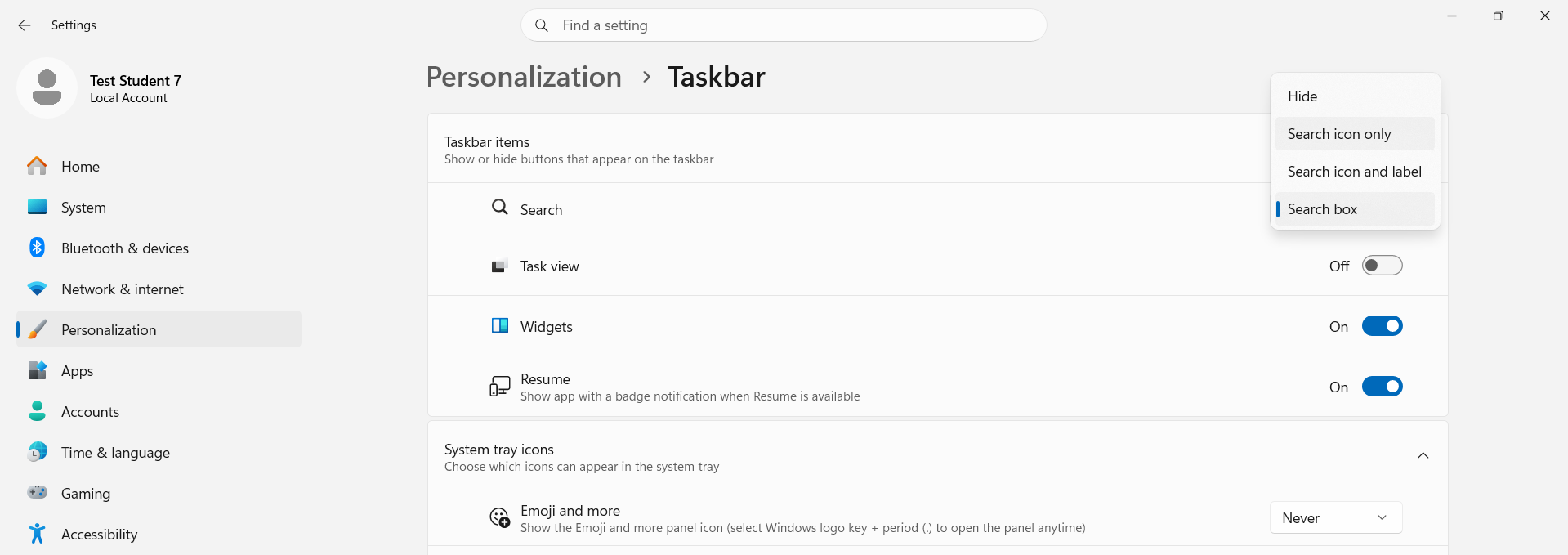The width and height of the screenshot is (1568, 555).
Task: Click the Accessibility figure icon
Action: coord(37,534)
